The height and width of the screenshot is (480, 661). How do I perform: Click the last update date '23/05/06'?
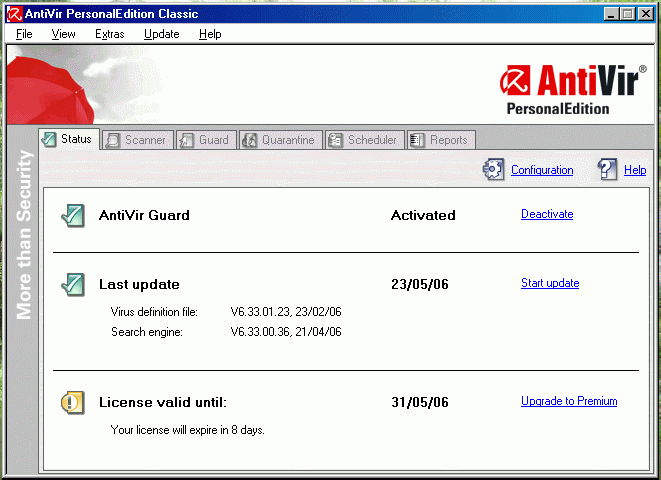[420, 284]
